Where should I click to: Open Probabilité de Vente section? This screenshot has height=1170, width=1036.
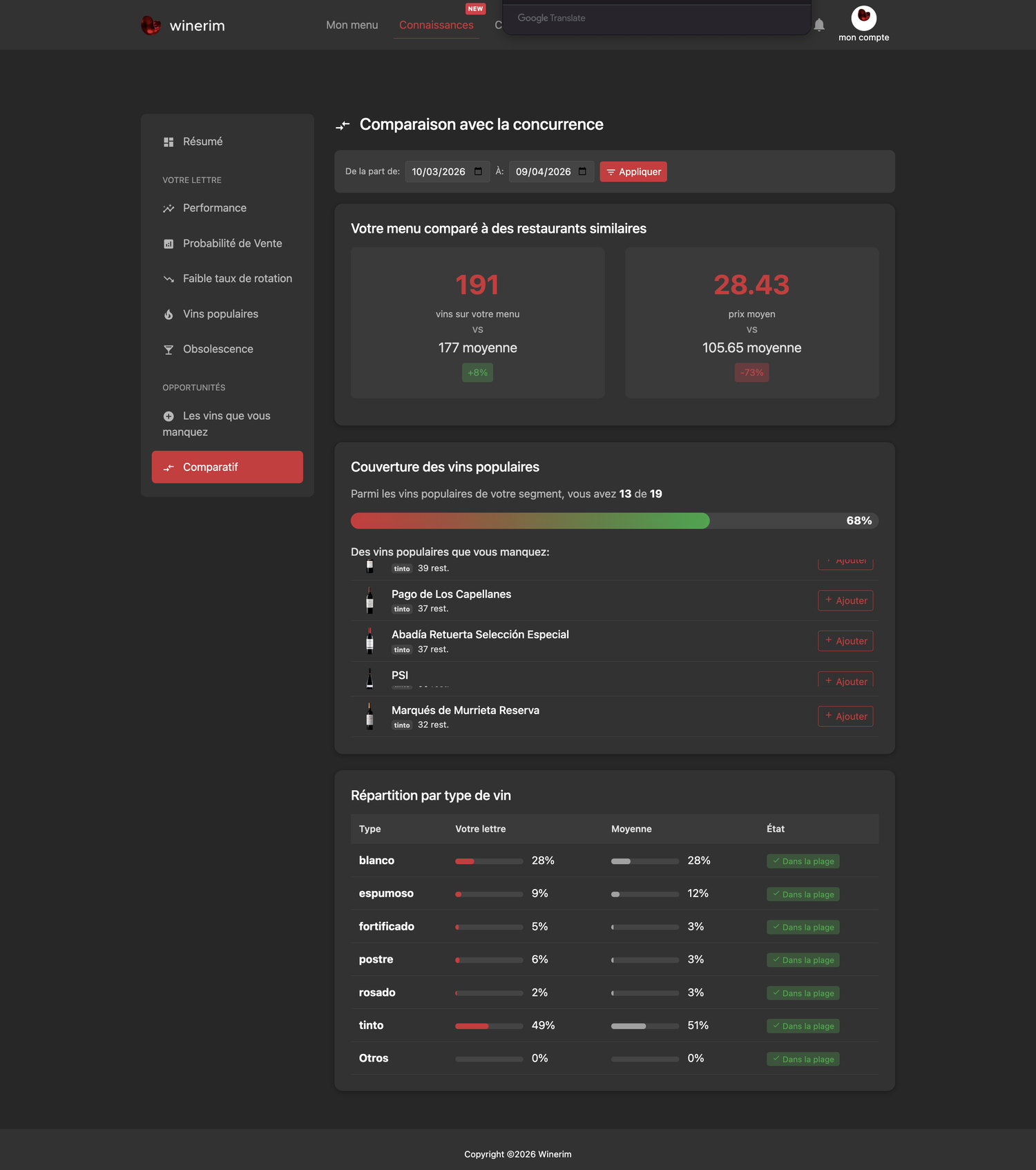tap(227, 243)
